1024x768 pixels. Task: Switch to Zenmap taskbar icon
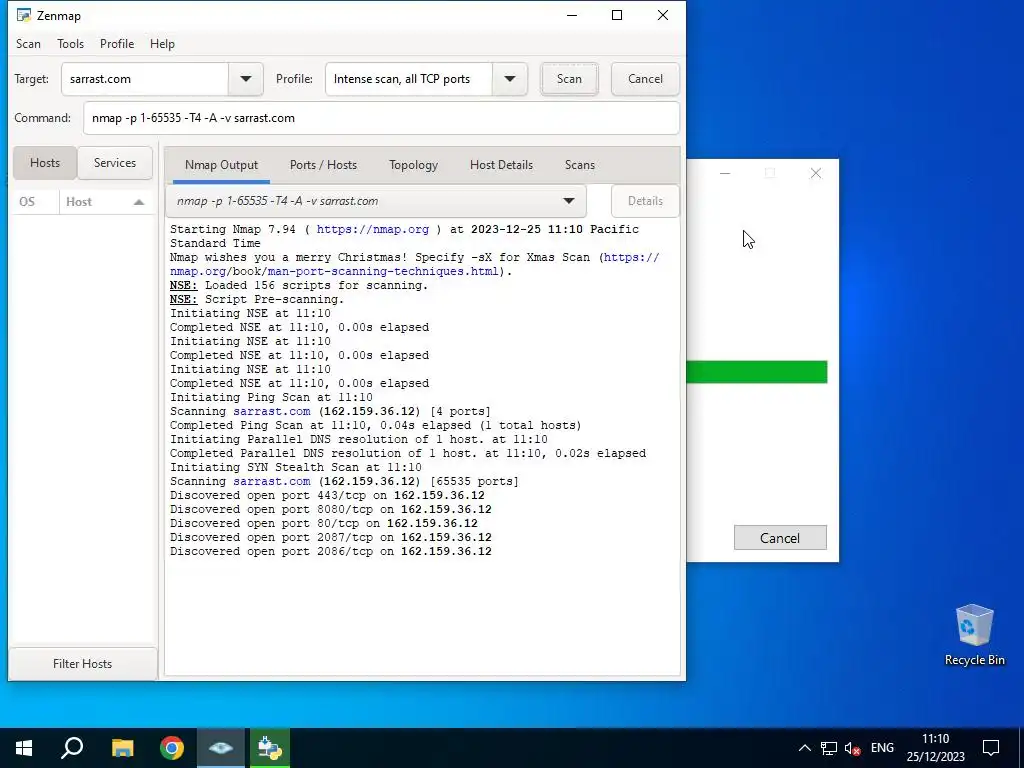[221, 748]
